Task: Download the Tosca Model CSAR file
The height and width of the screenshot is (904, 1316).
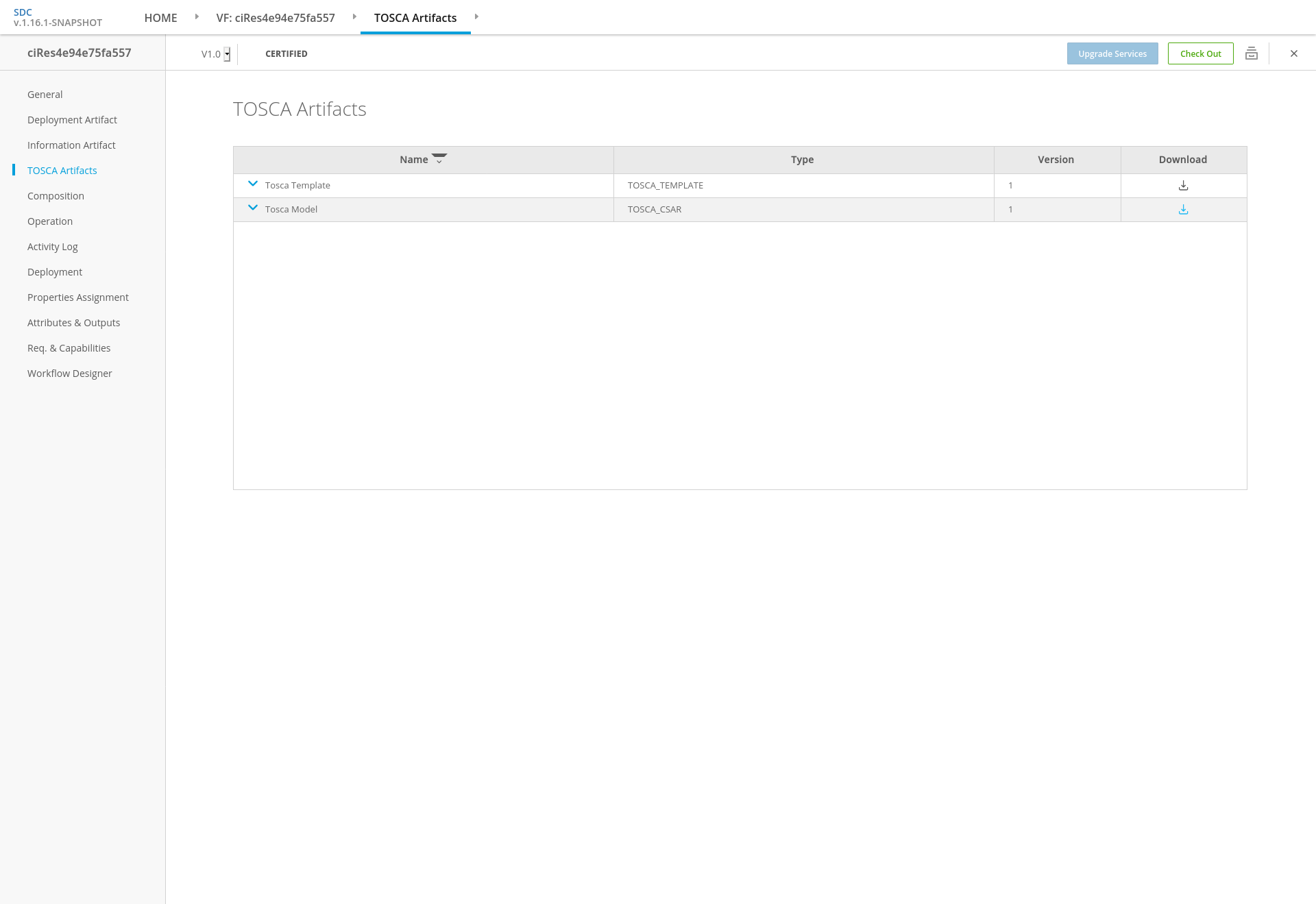Action: click(x=1183, y=210)
